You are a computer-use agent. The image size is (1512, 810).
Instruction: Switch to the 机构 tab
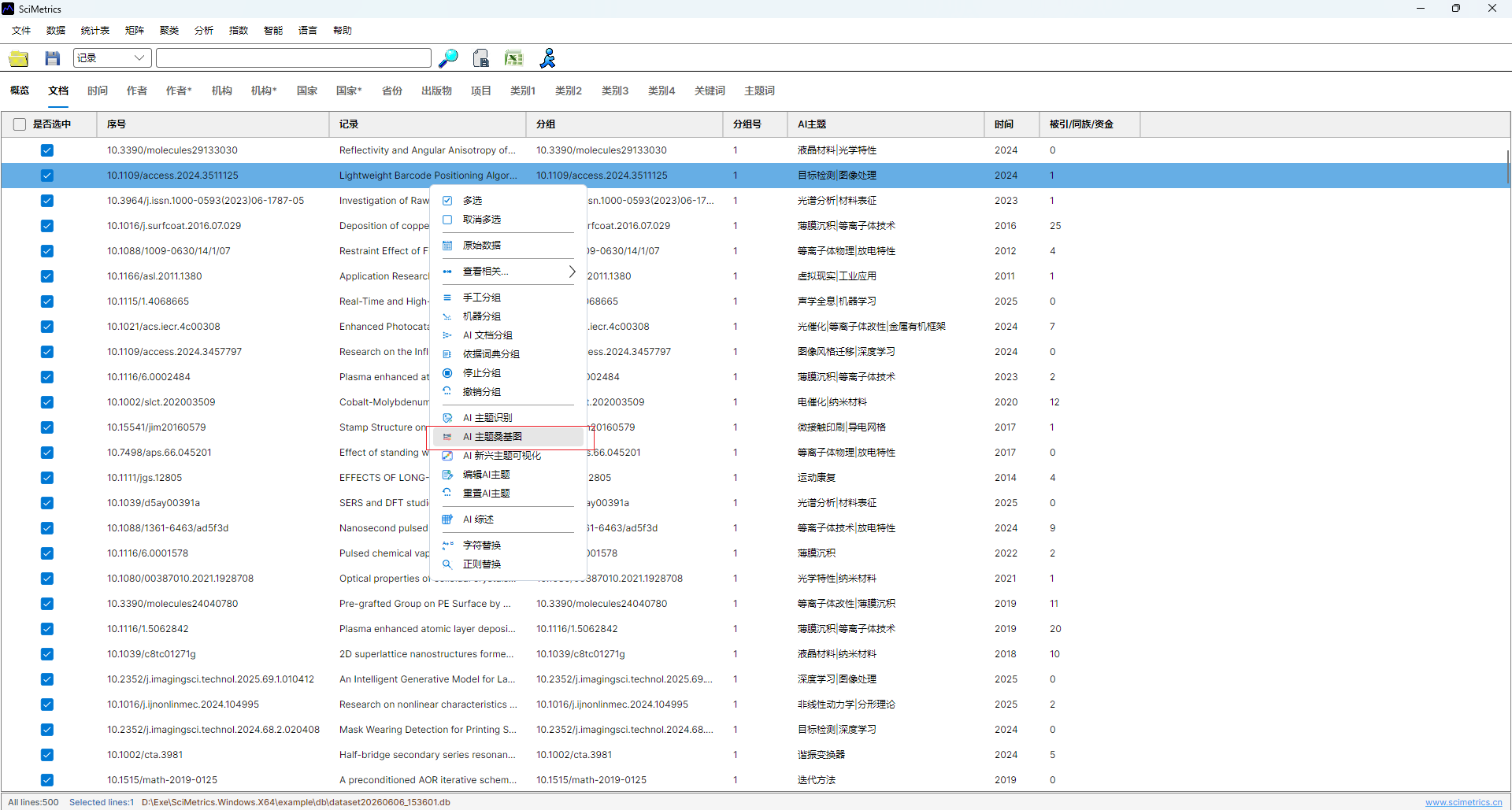click(222, 91)
